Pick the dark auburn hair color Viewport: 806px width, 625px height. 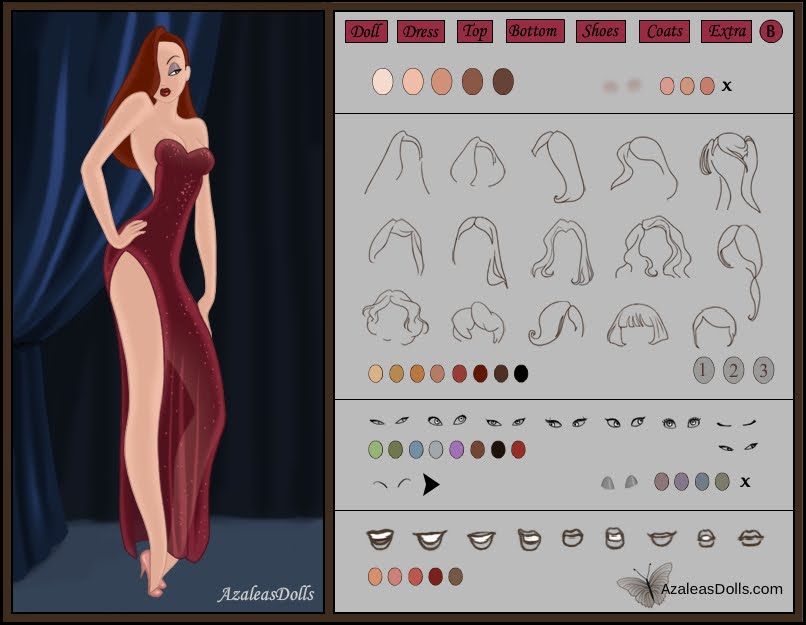tap(480, 373)
